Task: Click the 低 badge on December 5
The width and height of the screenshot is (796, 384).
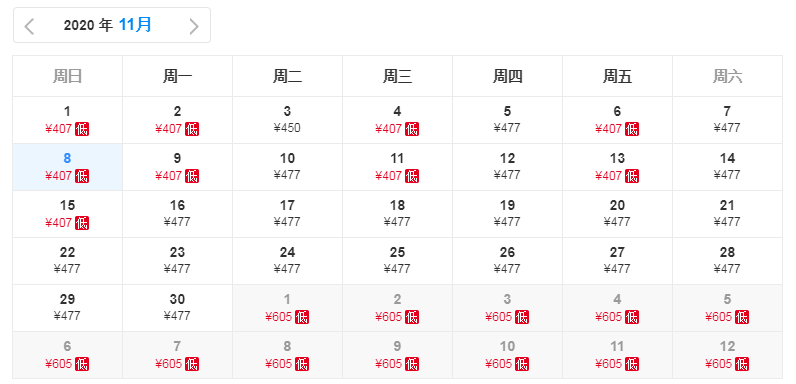Action: [x=742, y=317]
